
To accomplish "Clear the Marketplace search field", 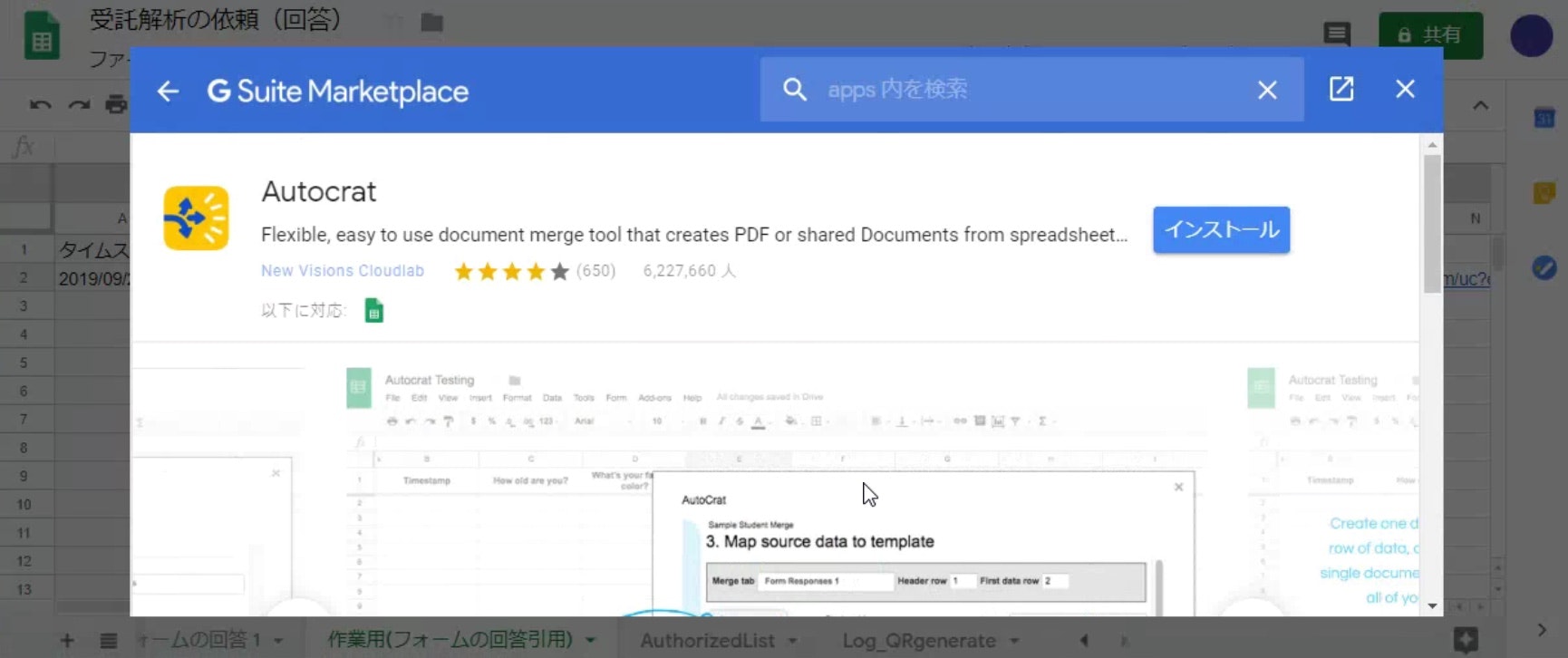I will click(x=1267, y=90).
